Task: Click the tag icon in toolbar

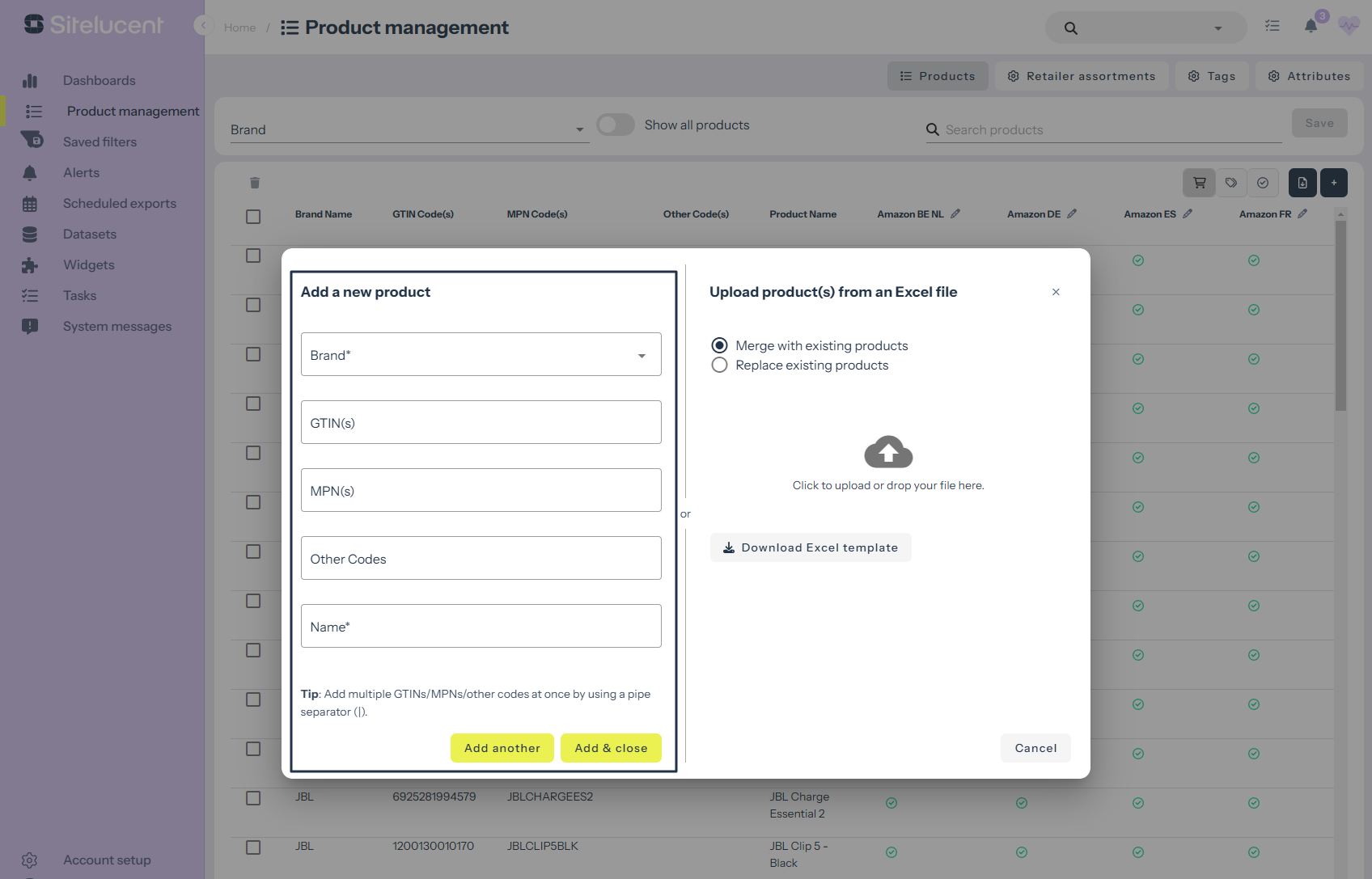Action: click(1230, 183)
